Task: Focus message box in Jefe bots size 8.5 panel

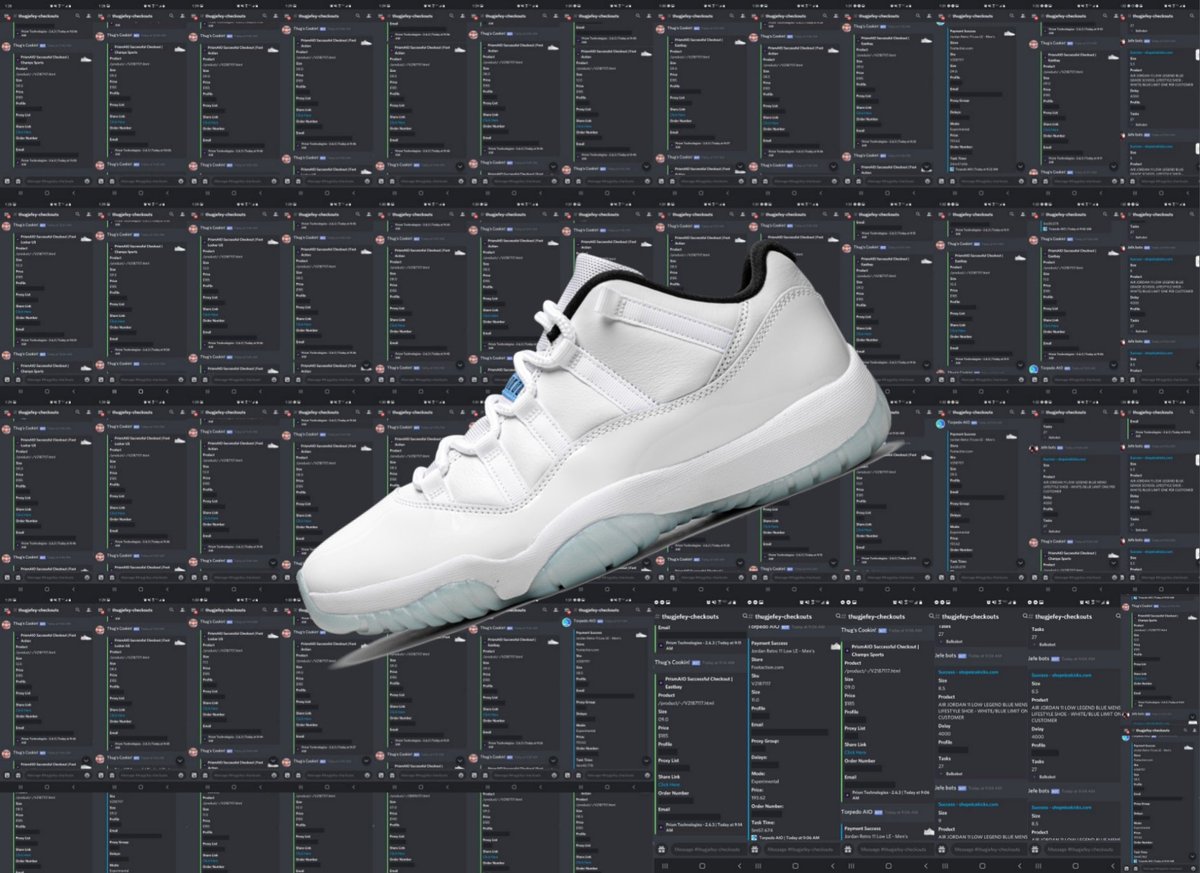Action: click(987, 849)
